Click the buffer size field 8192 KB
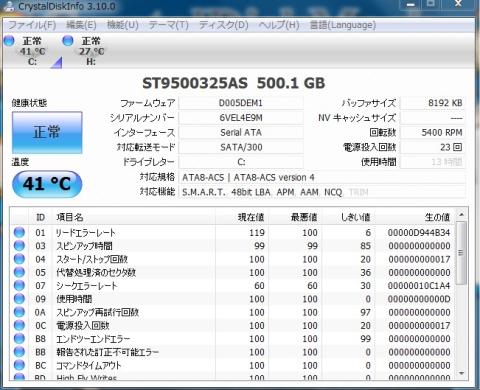The height and width of the screenshot is (390, 480). pyautogui.click(x=433, y=103)
